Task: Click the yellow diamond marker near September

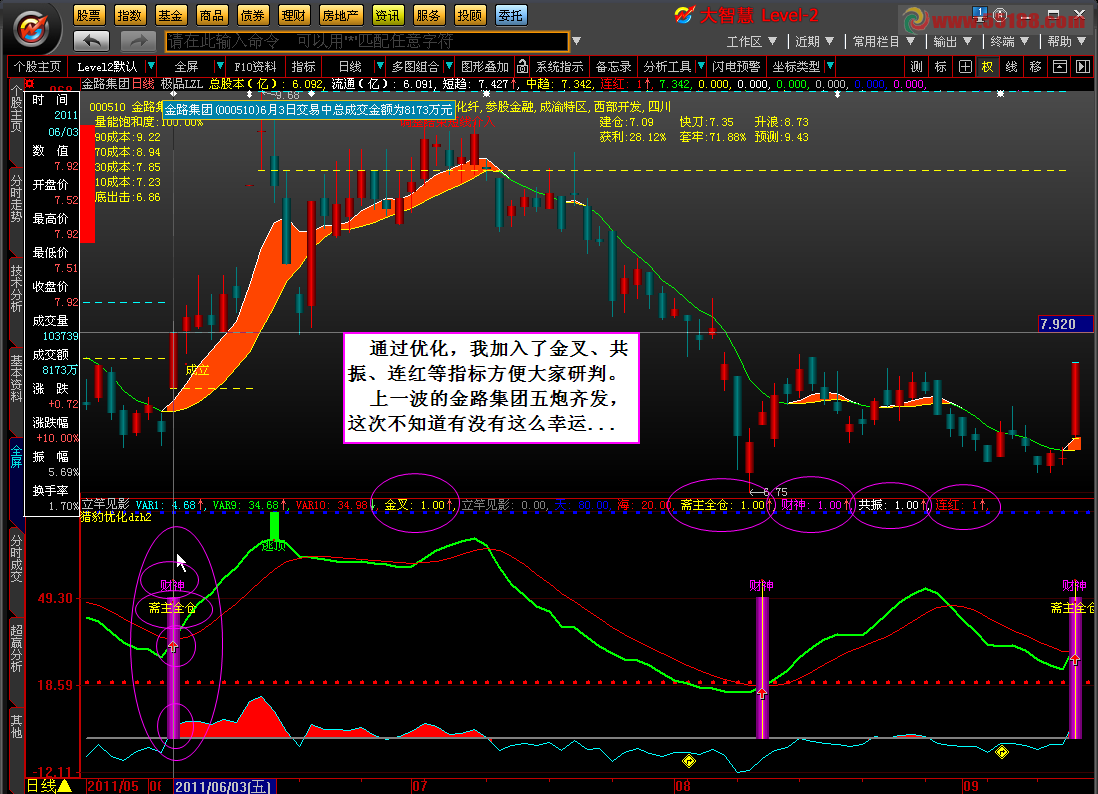Action: [x=1002, y=752]
